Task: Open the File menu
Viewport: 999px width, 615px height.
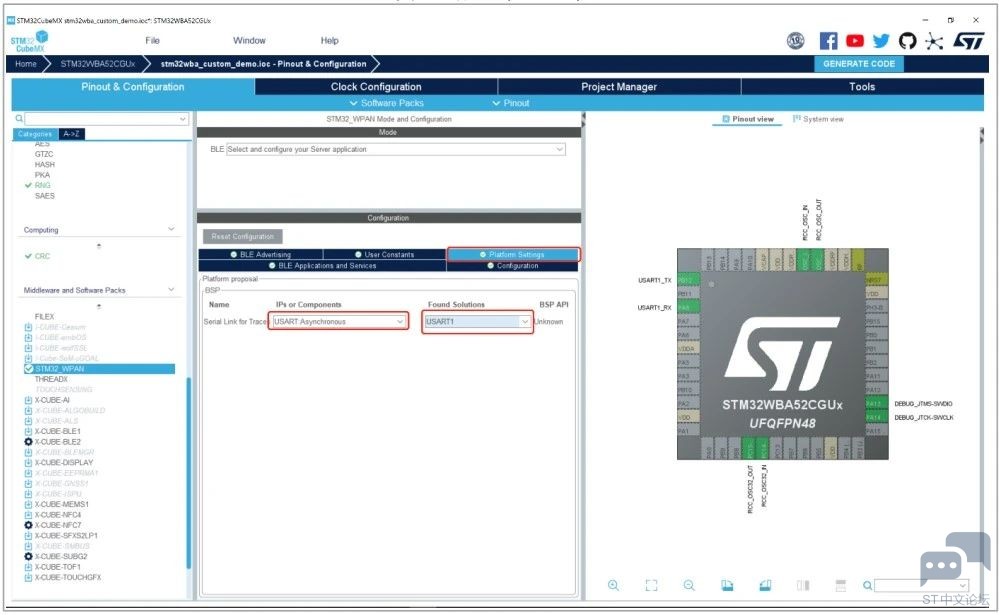Action: point(152,40)
